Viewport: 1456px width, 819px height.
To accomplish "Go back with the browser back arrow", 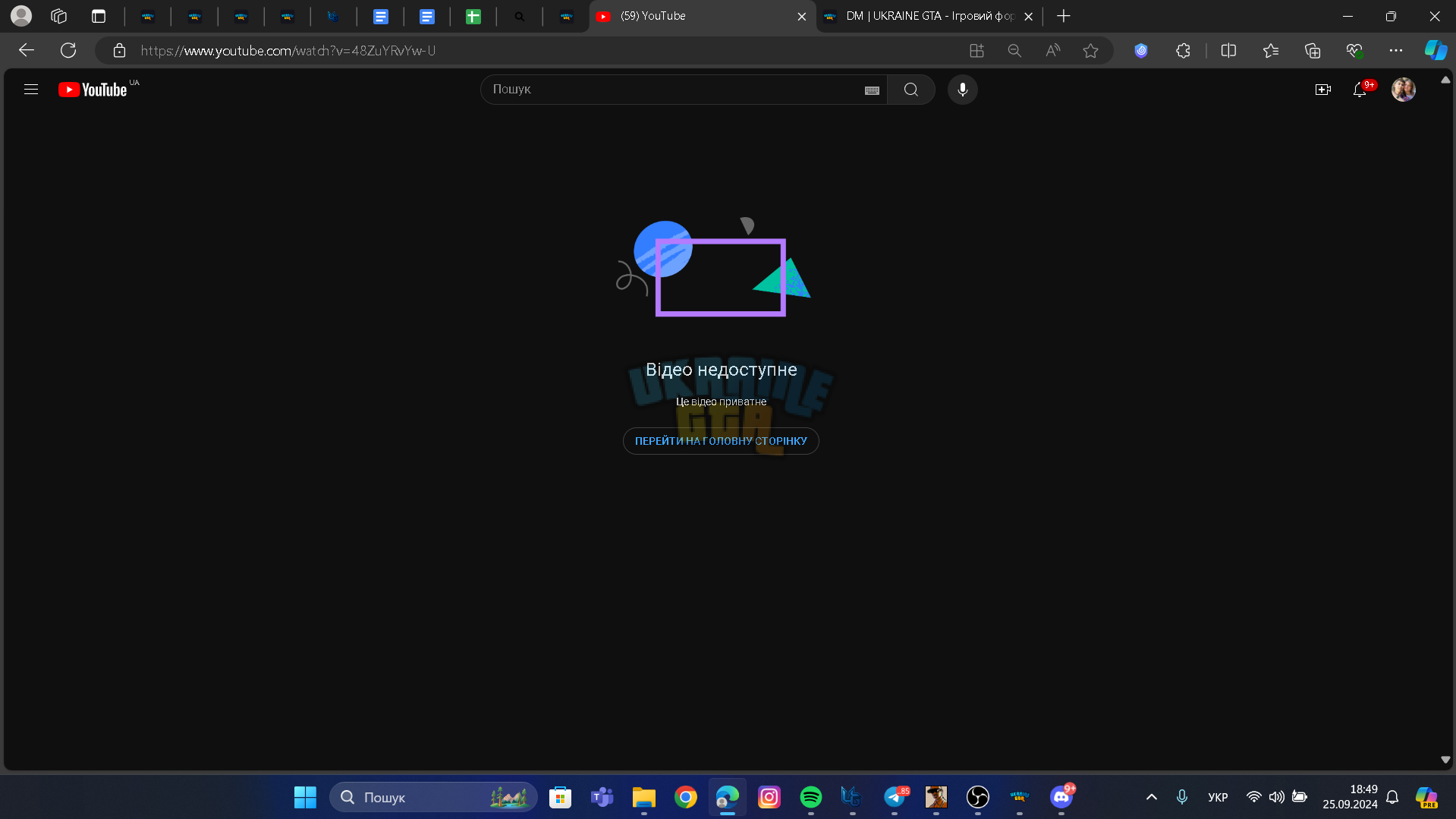I will click(27, 51).
